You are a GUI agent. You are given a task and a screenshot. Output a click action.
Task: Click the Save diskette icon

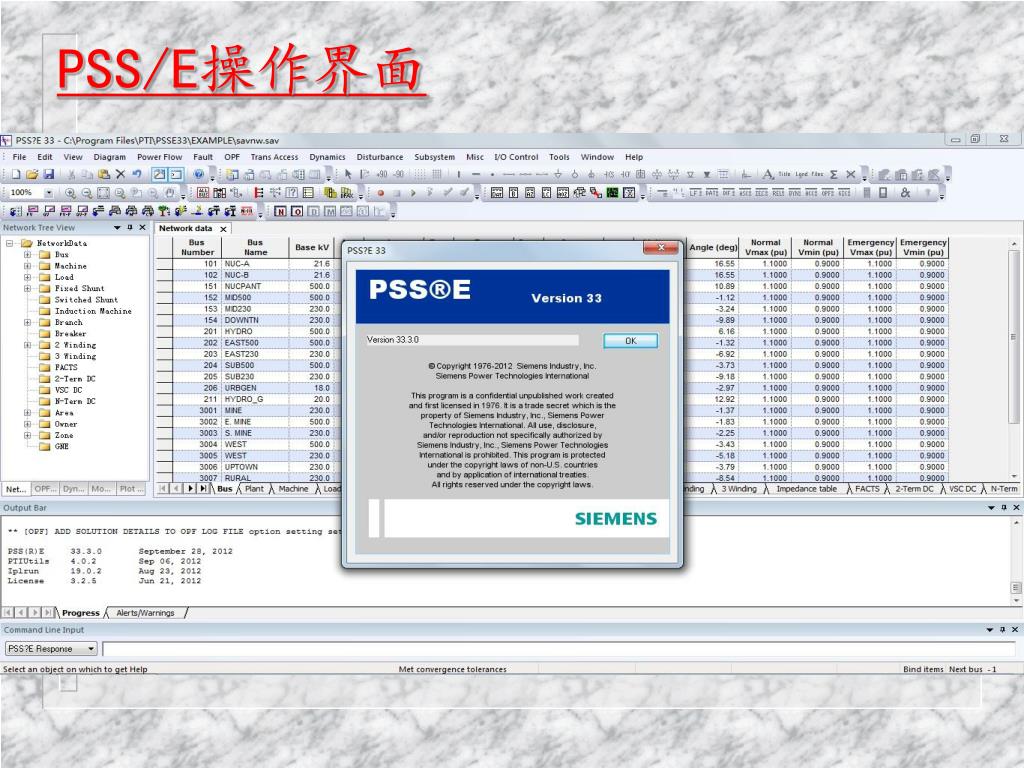(48, 174)
